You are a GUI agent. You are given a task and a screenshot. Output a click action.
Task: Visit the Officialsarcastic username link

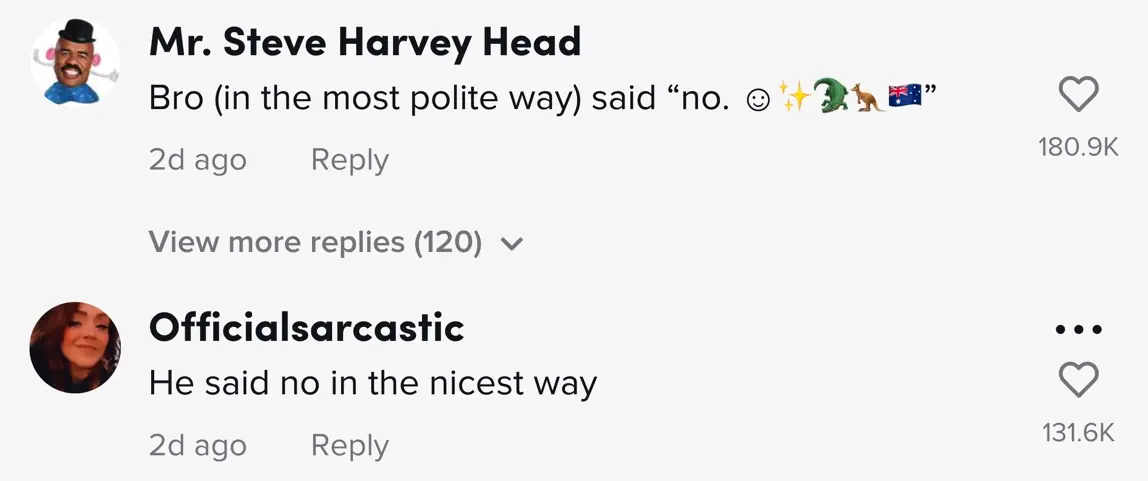tap(306, 328)
